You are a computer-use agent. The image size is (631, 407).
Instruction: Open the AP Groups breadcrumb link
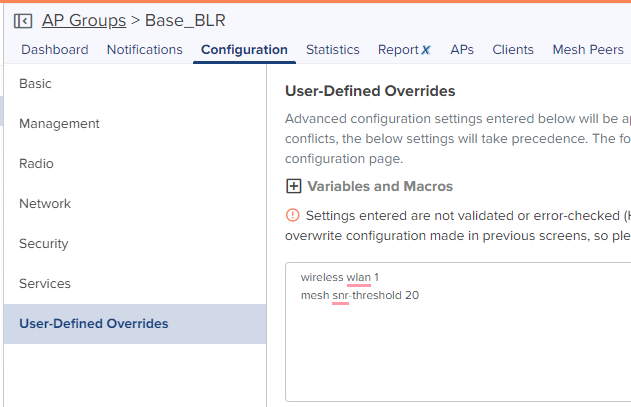click(84, 21)
